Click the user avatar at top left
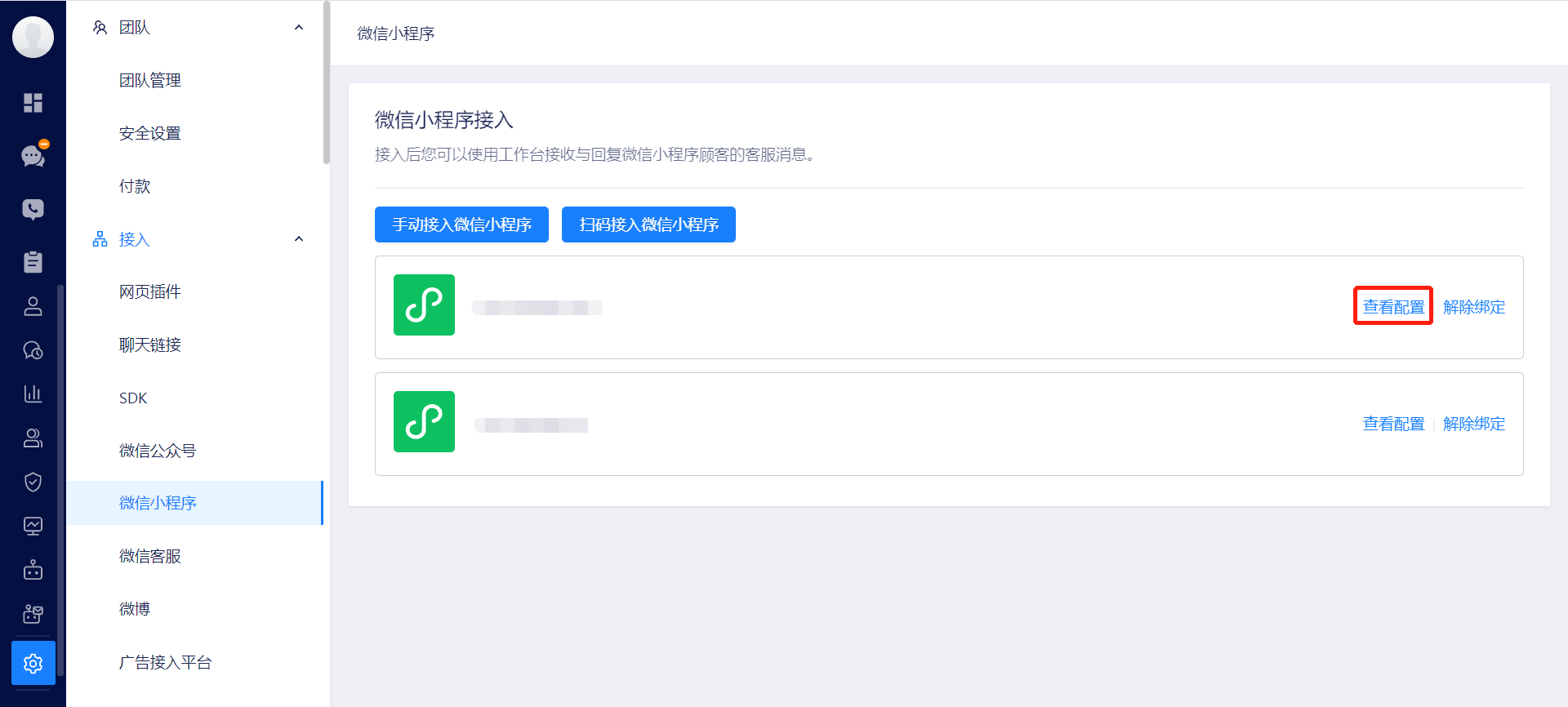 [x=33, y=37]
